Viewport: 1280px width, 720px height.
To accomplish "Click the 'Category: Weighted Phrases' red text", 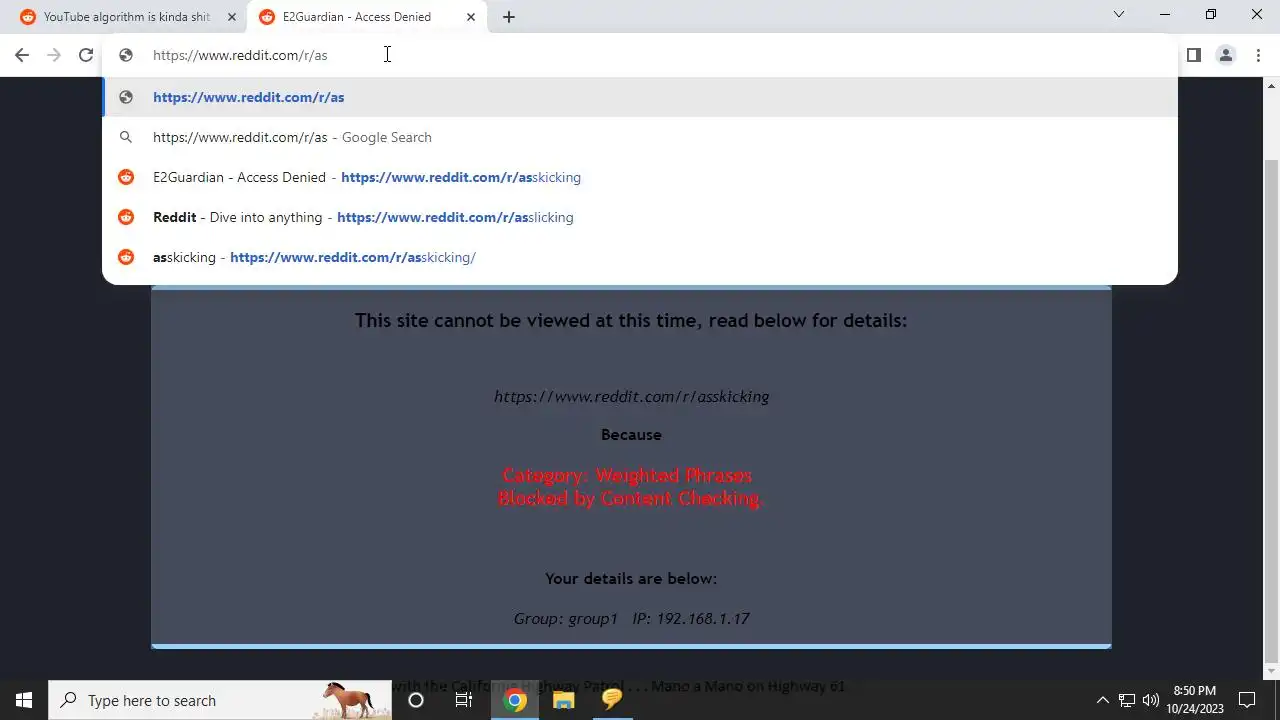I will click(x=627, y=475).
